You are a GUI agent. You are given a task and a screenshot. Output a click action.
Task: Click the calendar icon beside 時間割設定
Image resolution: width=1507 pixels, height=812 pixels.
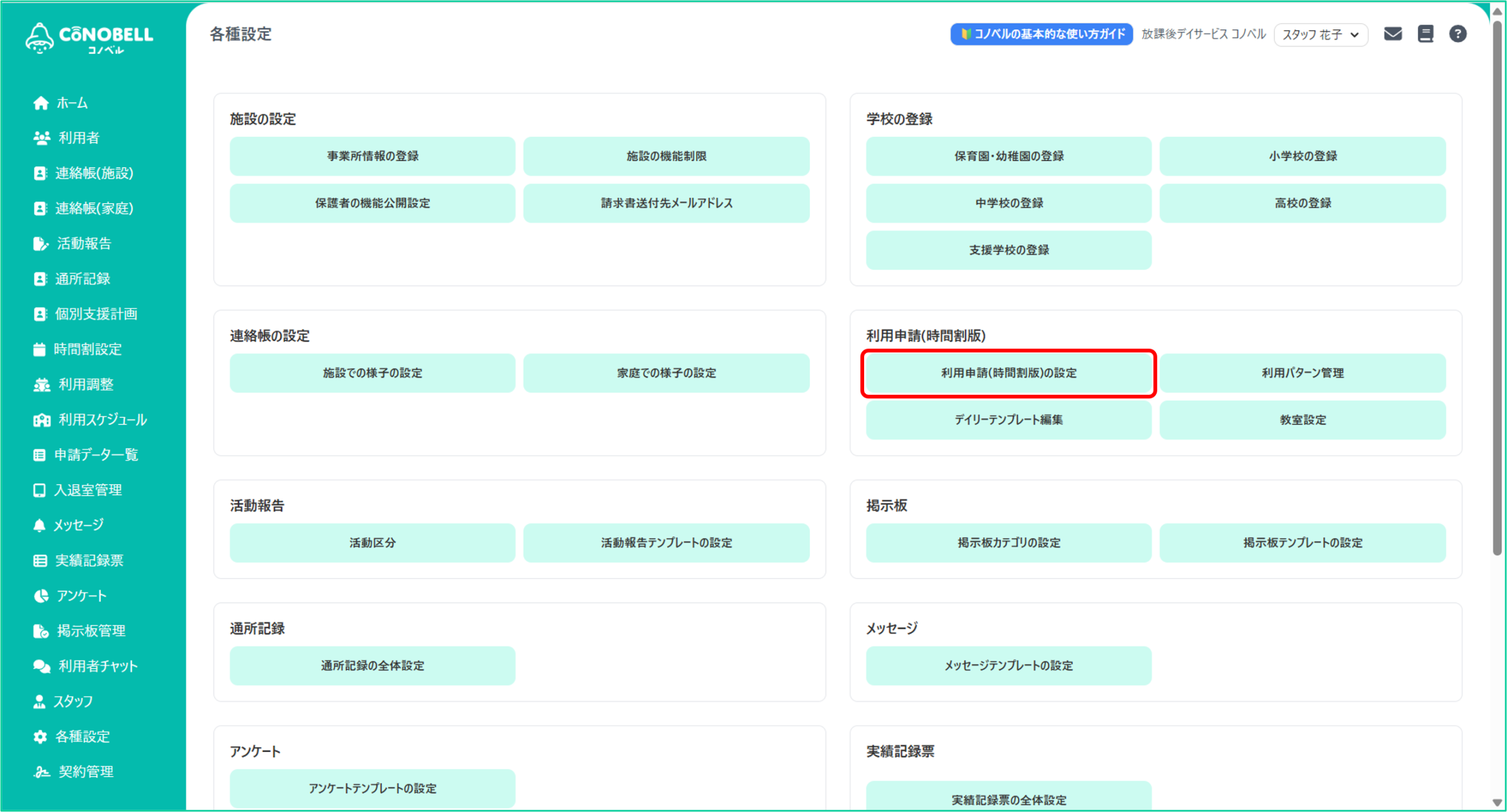pyautogui.click(x=39, y=350)
